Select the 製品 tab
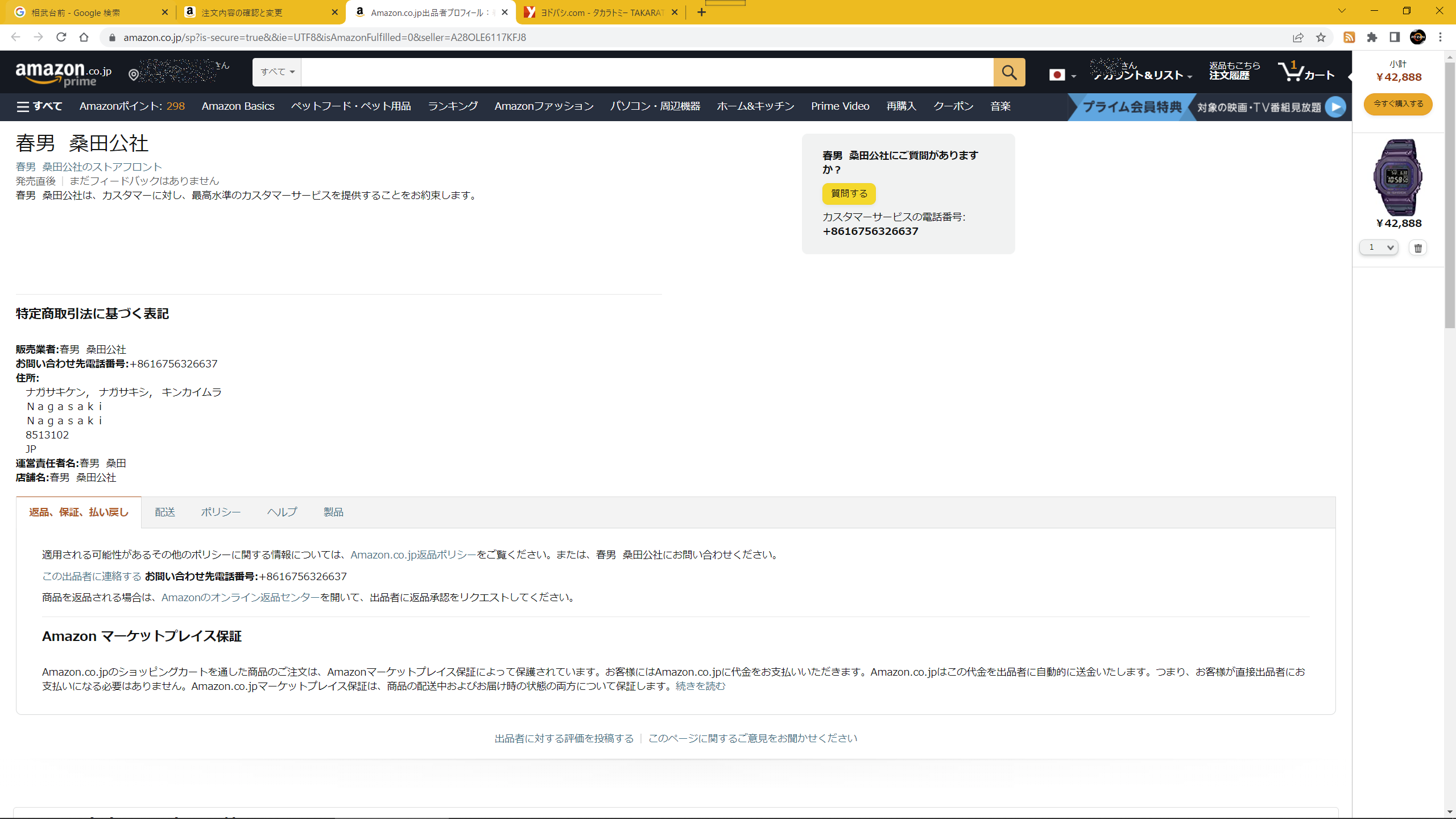Image resolution: width=1456 pixels, height=819 pixels. point(333,512)
